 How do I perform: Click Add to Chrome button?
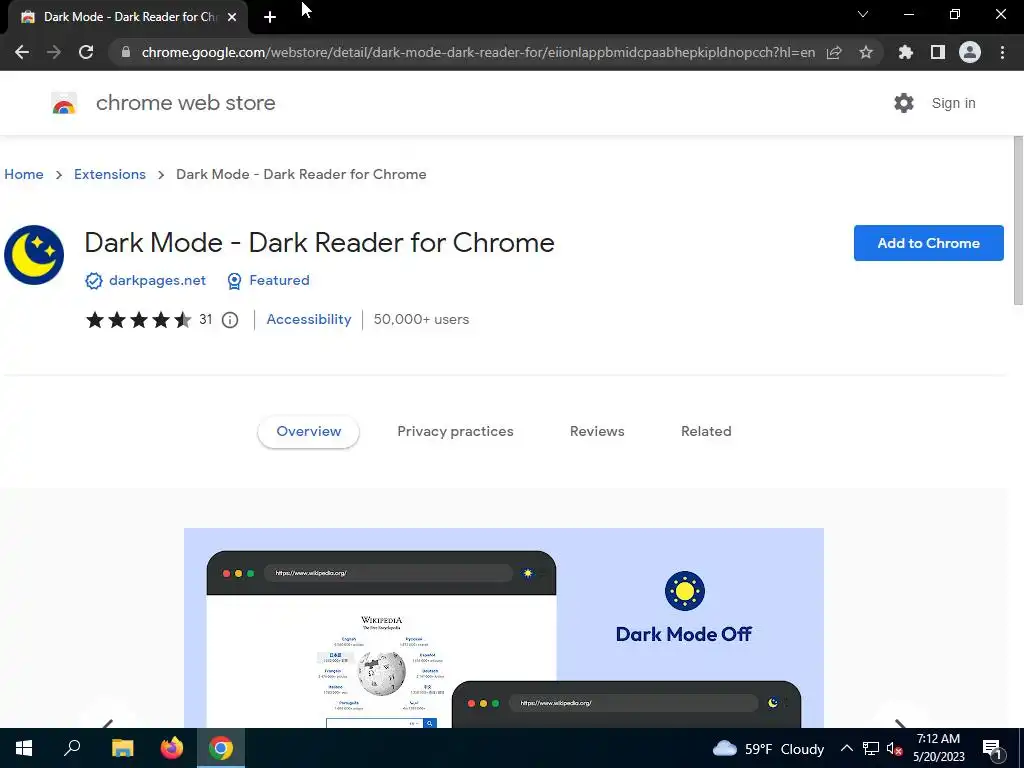(x=928, y=243)
